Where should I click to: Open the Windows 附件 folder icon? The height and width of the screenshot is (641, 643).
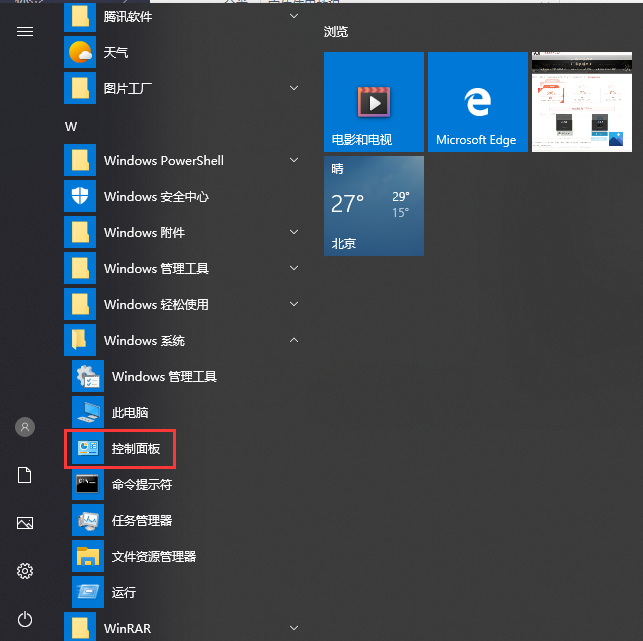coord(80,232)
